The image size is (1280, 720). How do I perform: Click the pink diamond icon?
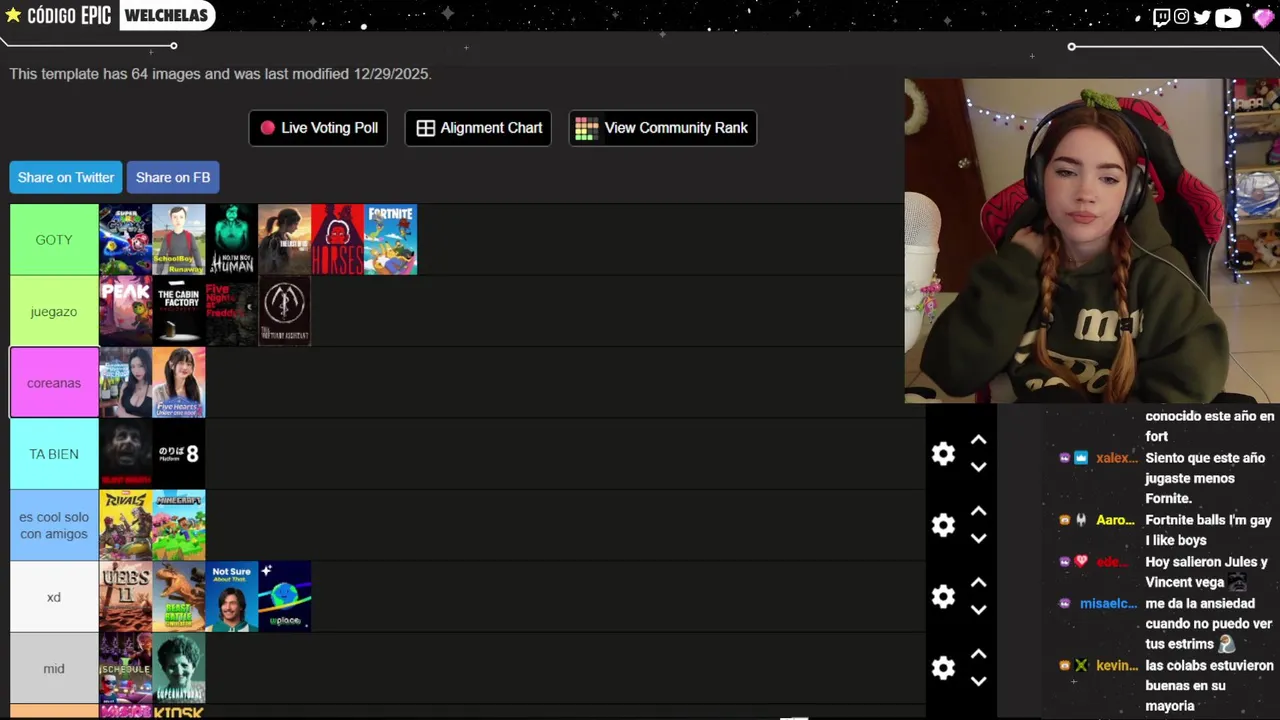(x=1263, y=17)
